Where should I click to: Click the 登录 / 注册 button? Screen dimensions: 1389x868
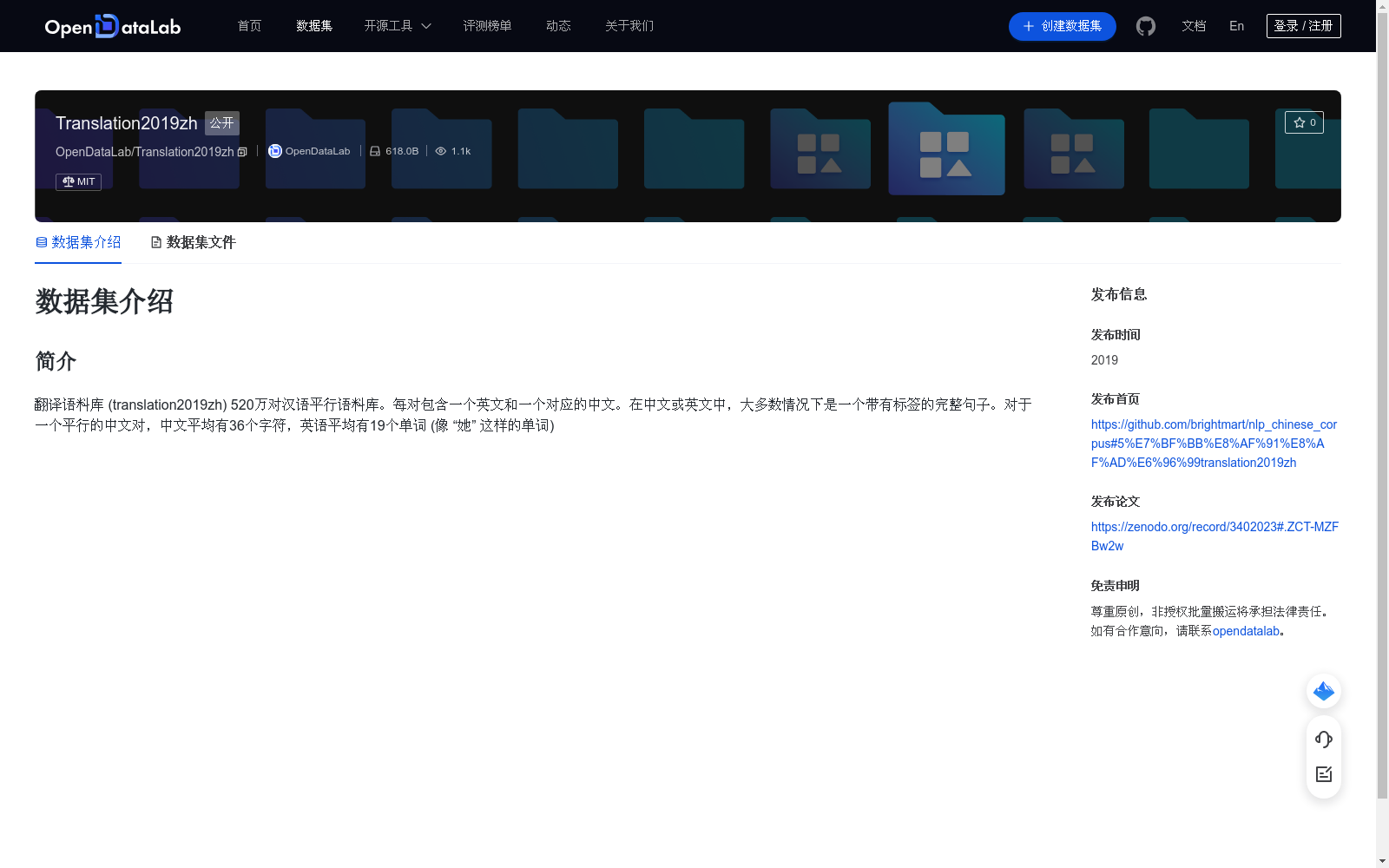pos(1303,26)
